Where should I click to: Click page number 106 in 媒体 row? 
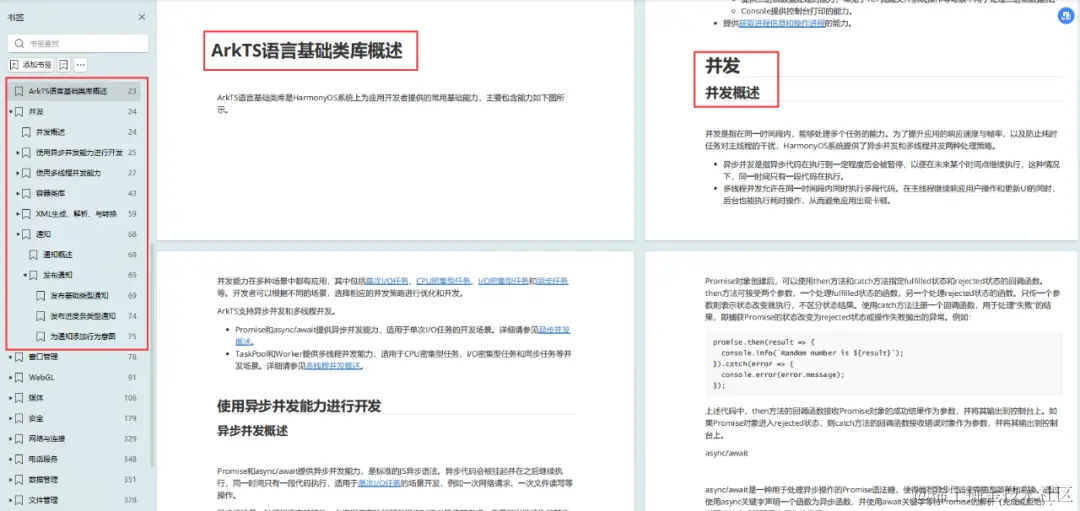pyautogui.click(x=129, y=398)
